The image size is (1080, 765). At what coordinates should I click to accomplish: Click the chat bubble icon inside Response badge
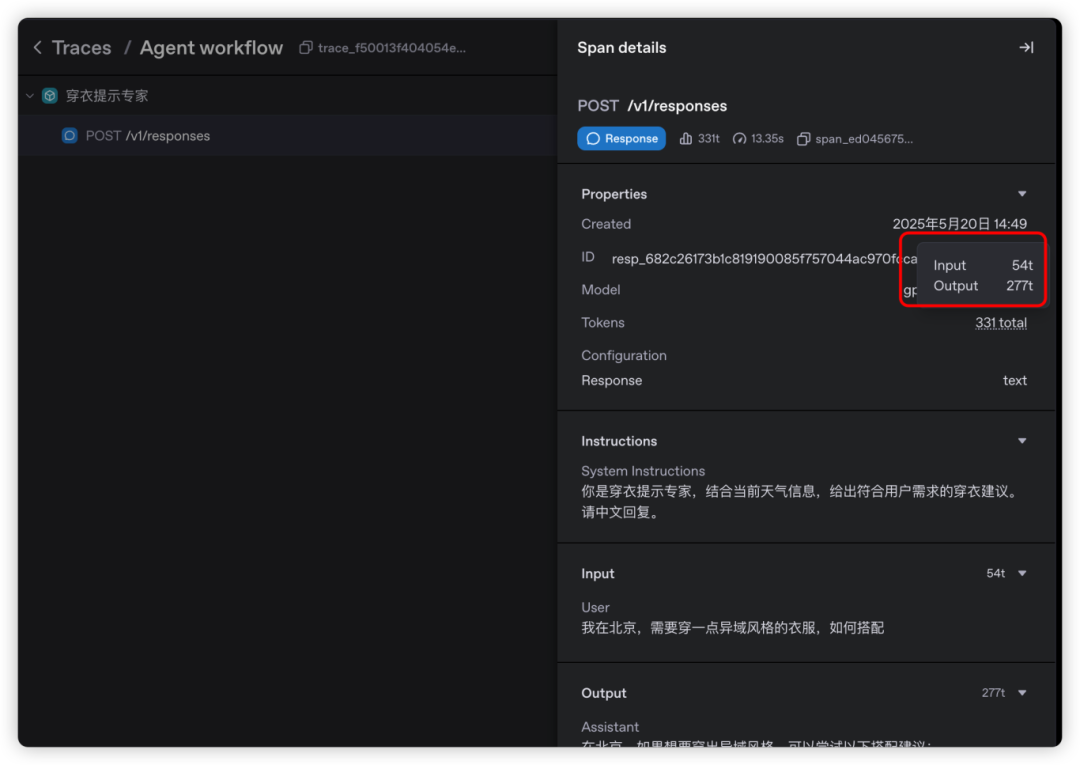pyautogui.click(x=593, y=138)
